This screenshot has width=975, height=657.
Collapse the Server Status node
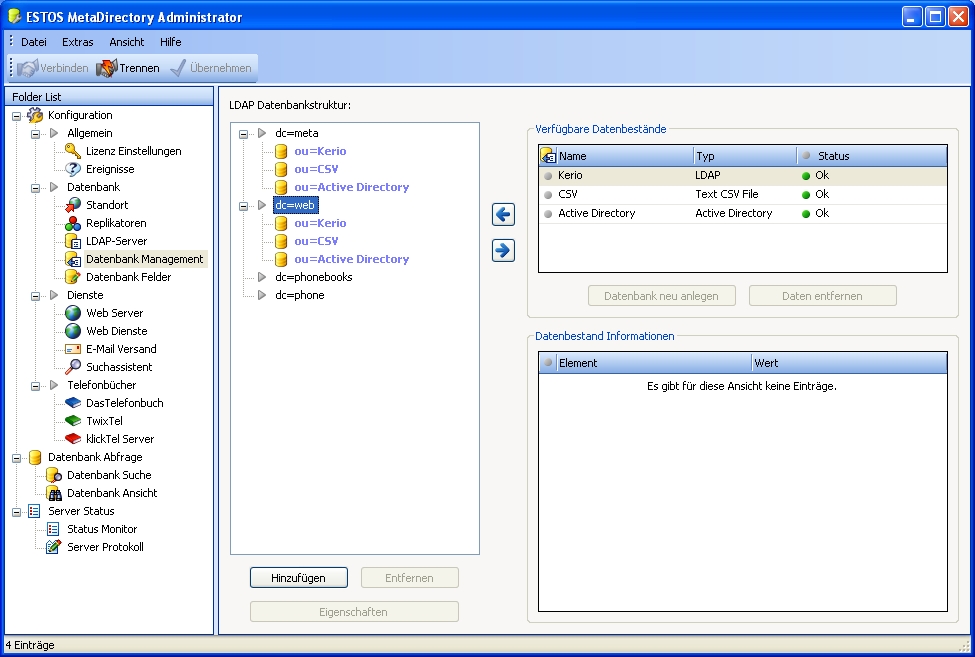(17, 513)
